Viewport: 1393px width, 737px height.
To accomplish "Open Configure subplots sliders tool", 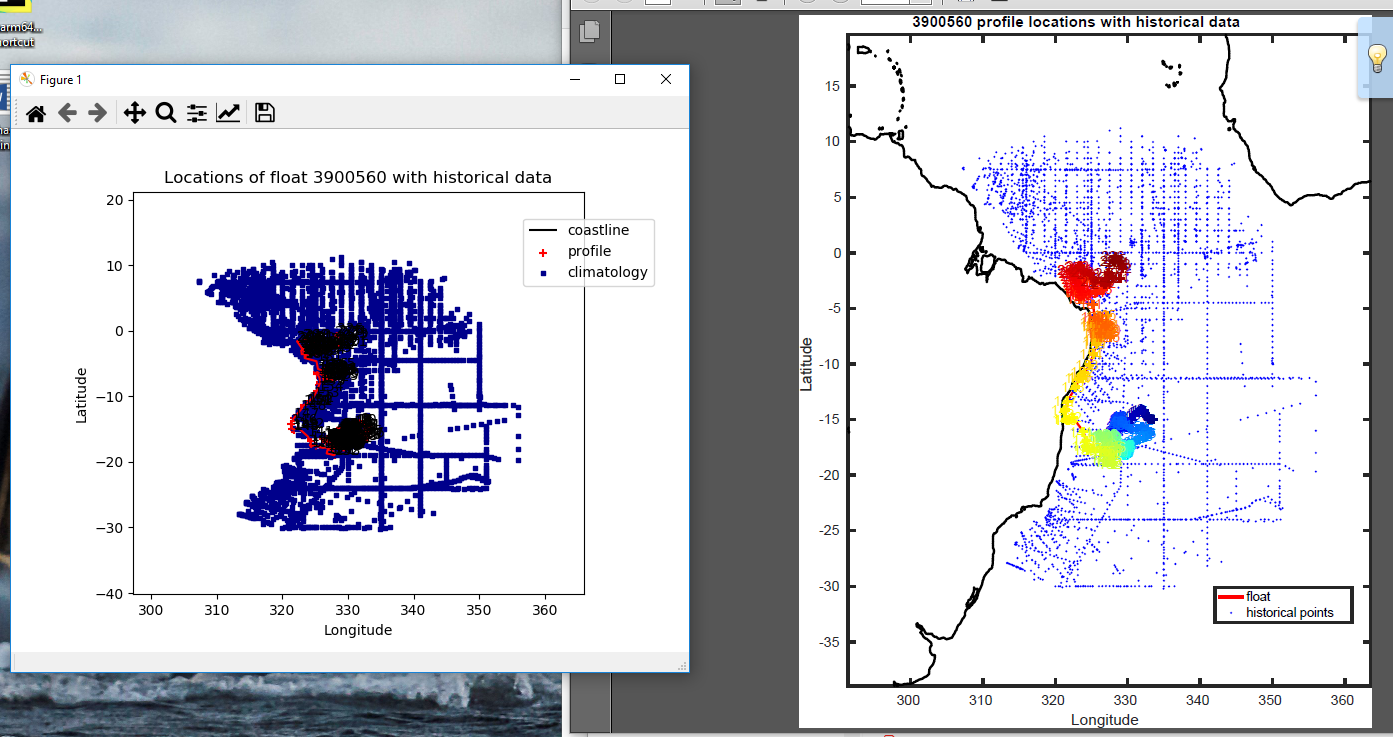I will coord(197,113).
